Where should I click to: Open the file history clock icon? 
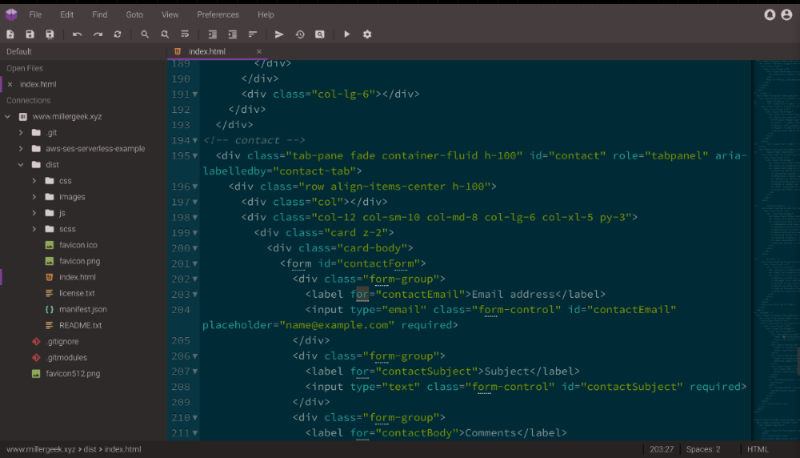pos(300,34)
